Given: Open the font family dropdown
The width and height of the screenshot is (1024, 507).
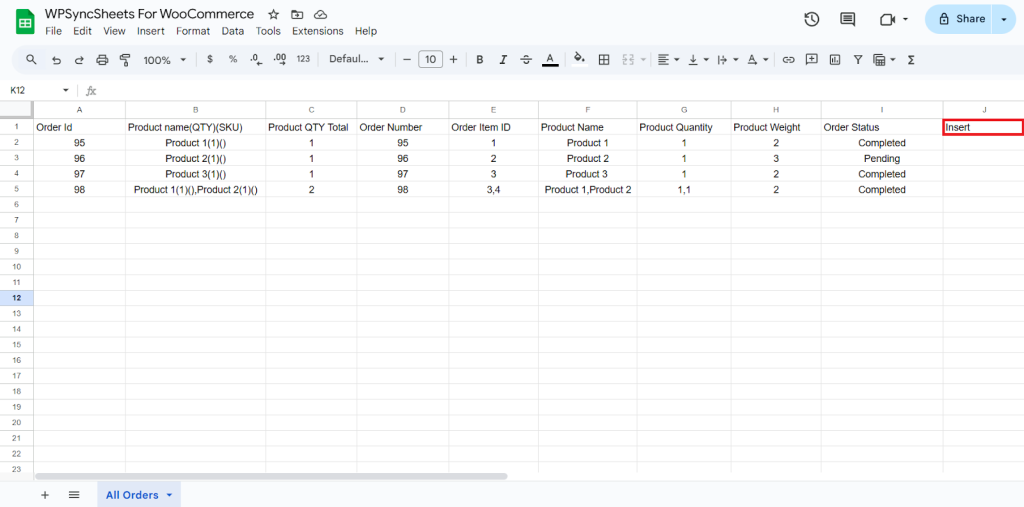Looking at the screenshot, I should [x=357, y=59].
